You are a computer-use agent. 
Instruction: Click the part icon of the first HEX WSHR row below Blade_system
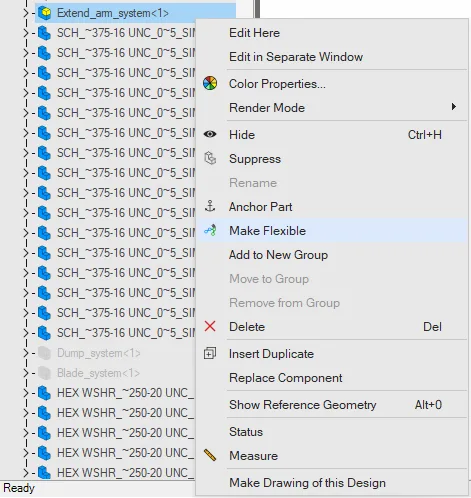point(44,393)
